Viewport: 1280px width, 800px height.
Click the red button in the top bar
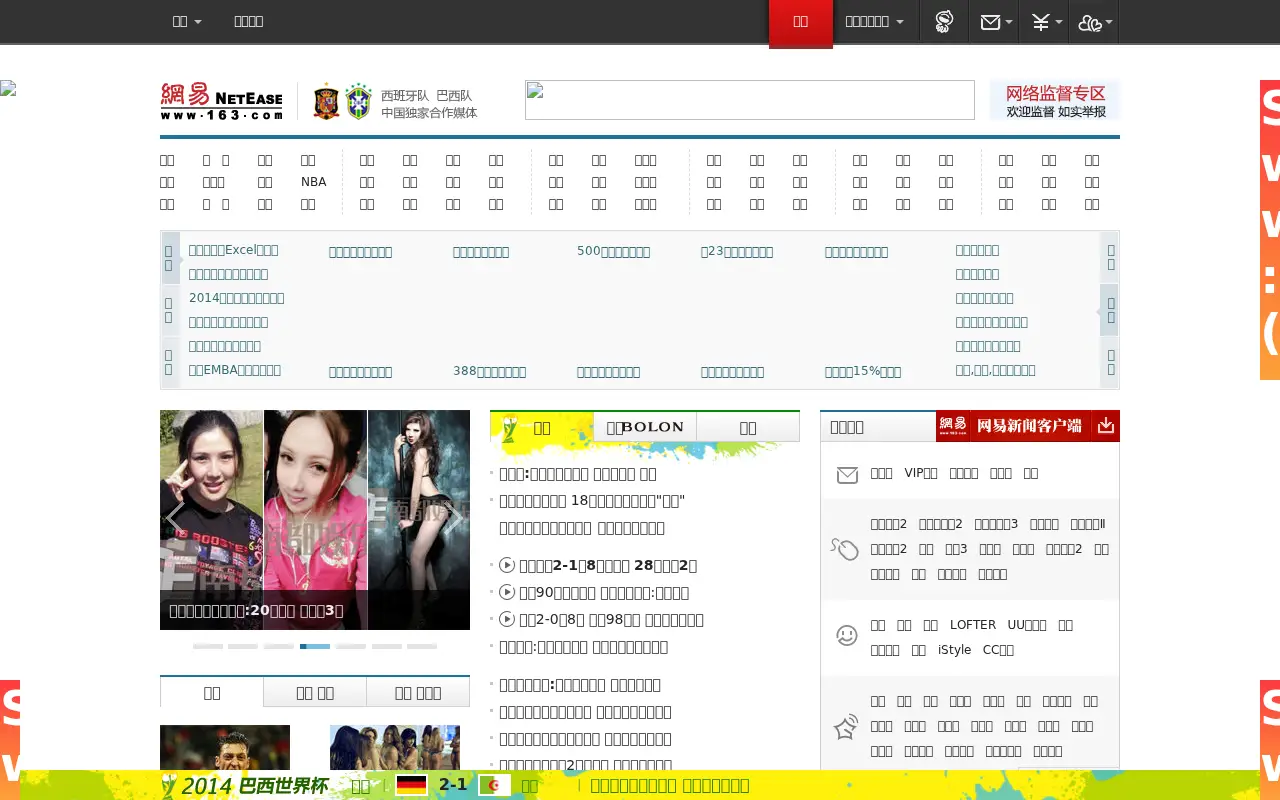pyautogui.click(x=800, y=22)
